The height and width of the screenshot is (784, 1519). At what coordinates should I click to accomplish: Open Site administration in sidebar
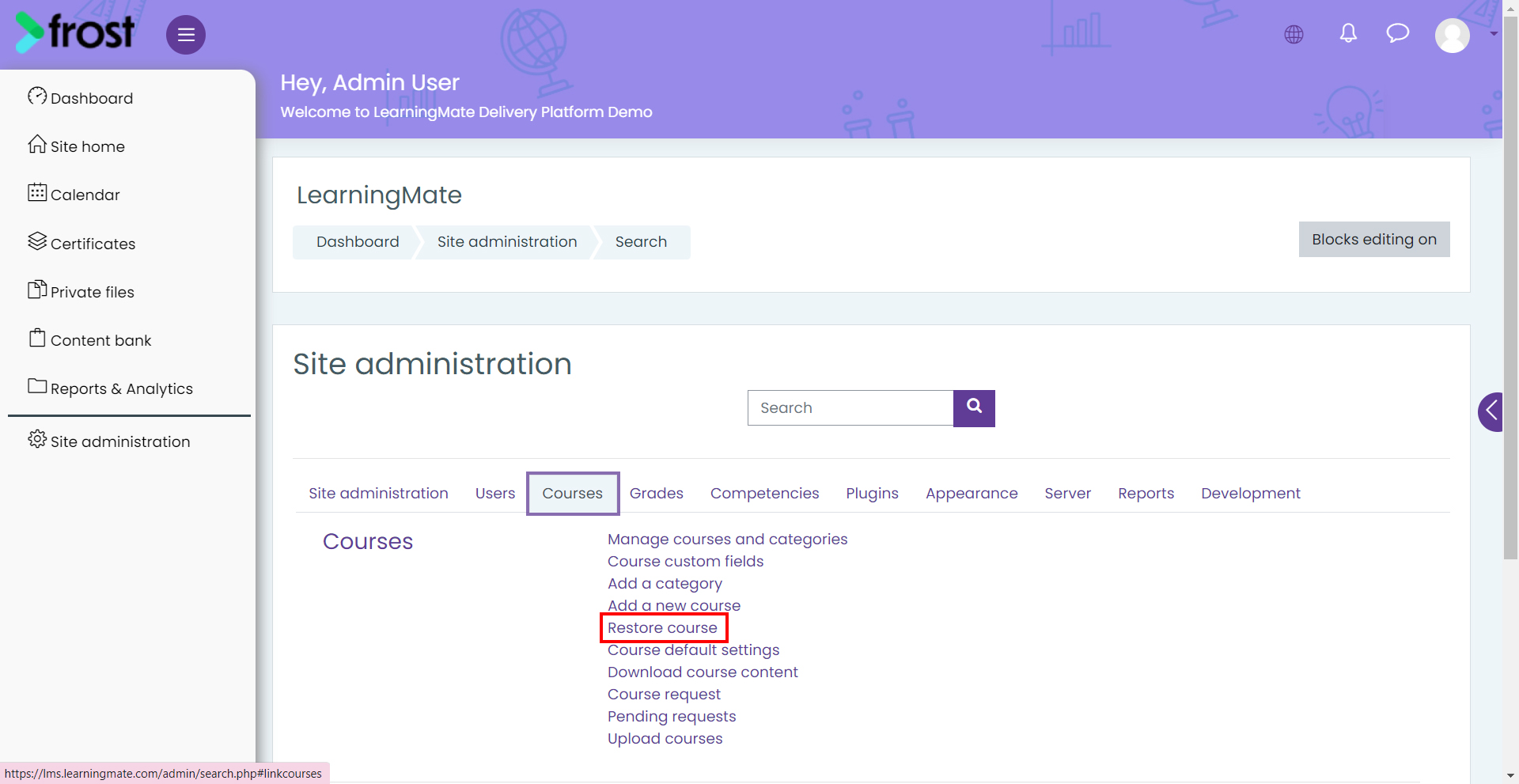tap(109, 441)
